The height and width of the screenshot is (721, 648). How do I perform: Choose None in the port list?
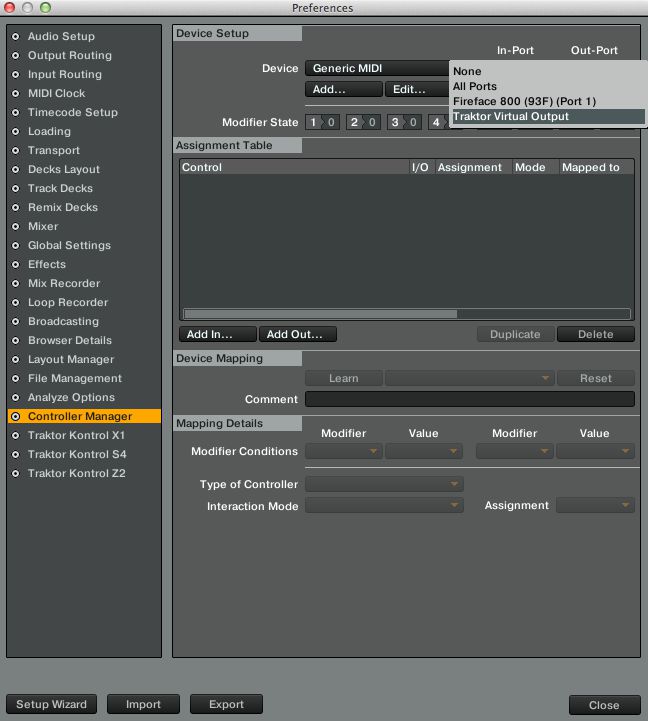click(547, 71)
